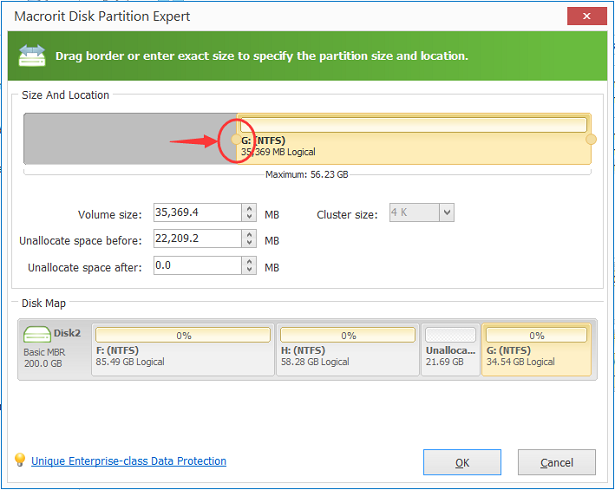Click the right resize handle of G: partition
The height and width of the screenshot is (490, 615).
[591, 139]
